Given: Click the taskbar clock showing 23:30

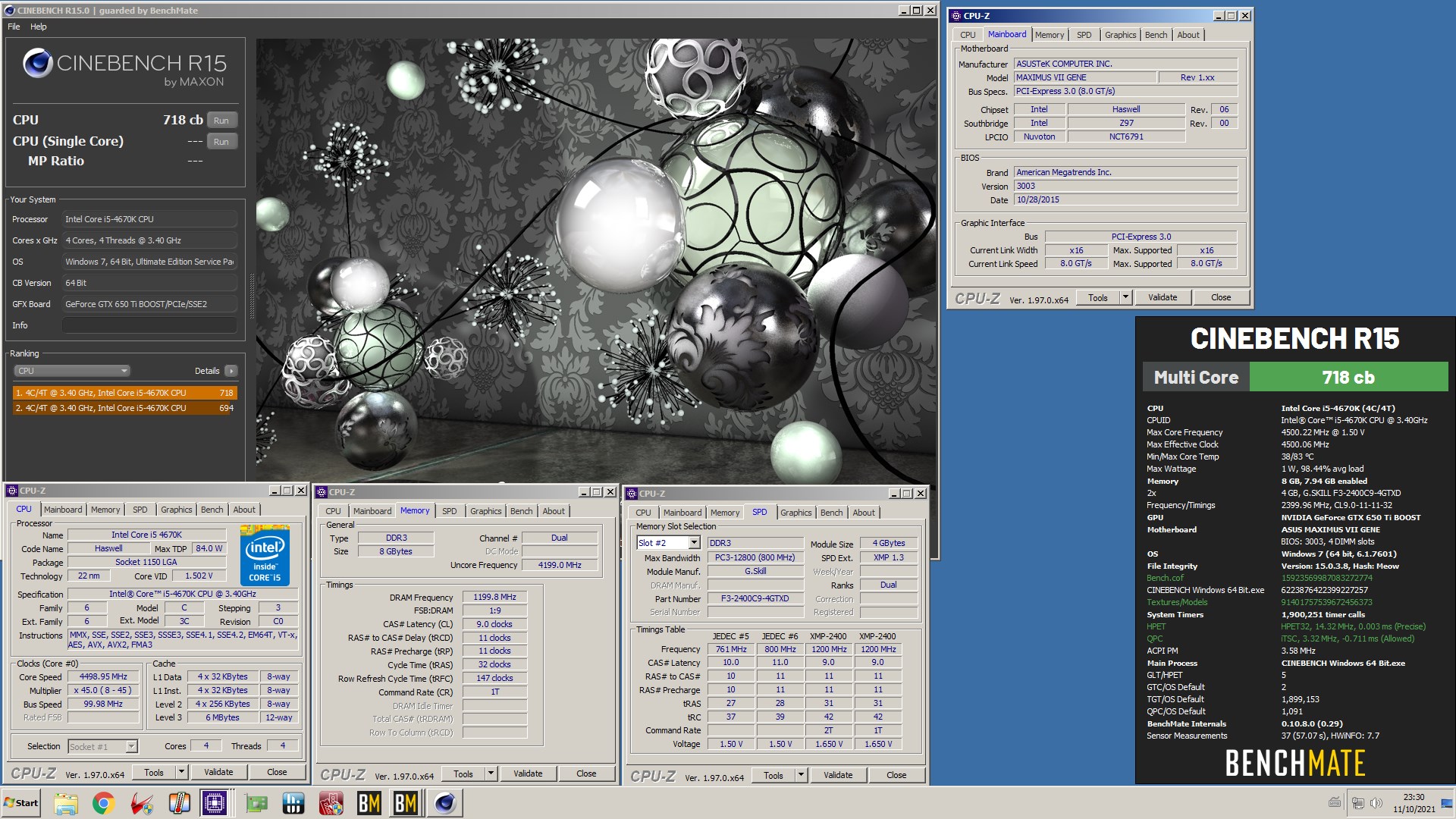Looking at the screenshot, I should coord(1414,803).
